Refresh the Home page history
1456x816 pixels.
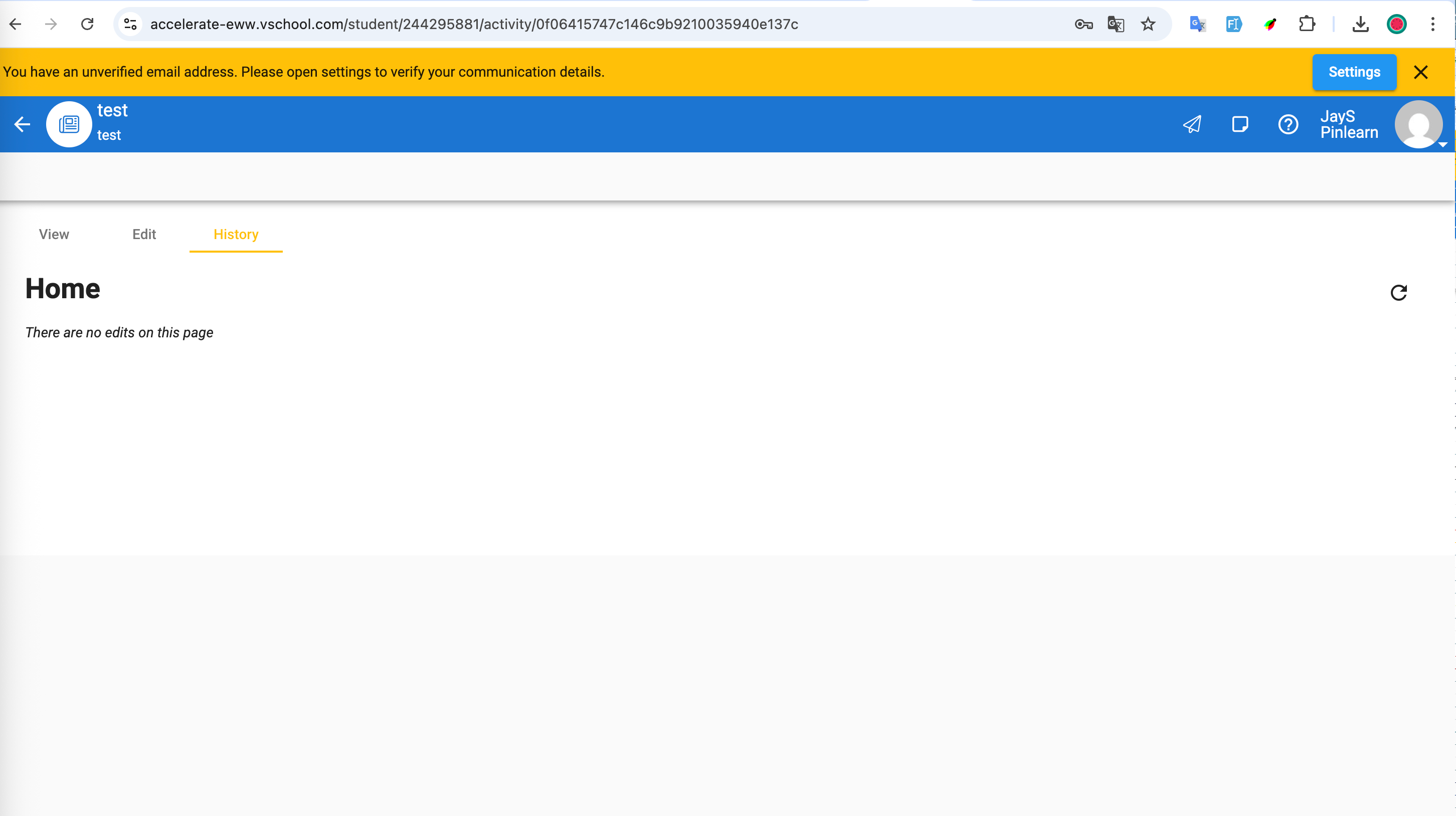click(1398, 293)
